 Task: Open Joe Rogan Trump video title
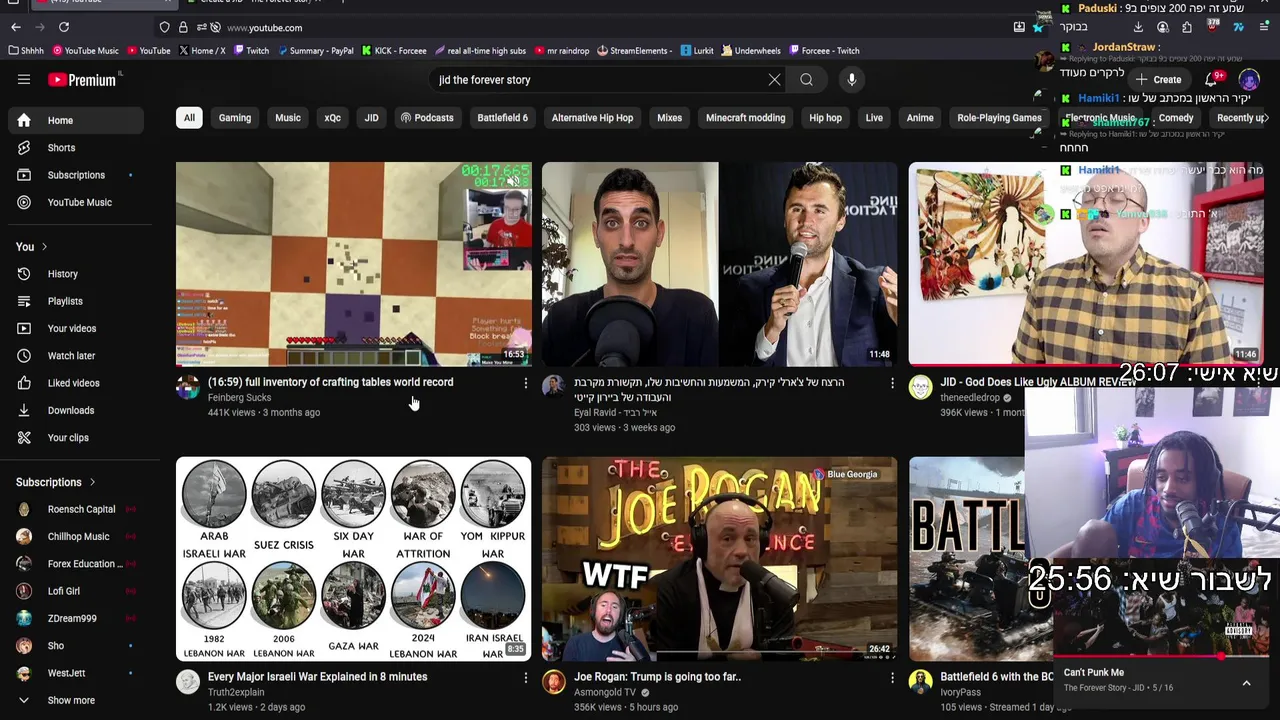(657, 677)
